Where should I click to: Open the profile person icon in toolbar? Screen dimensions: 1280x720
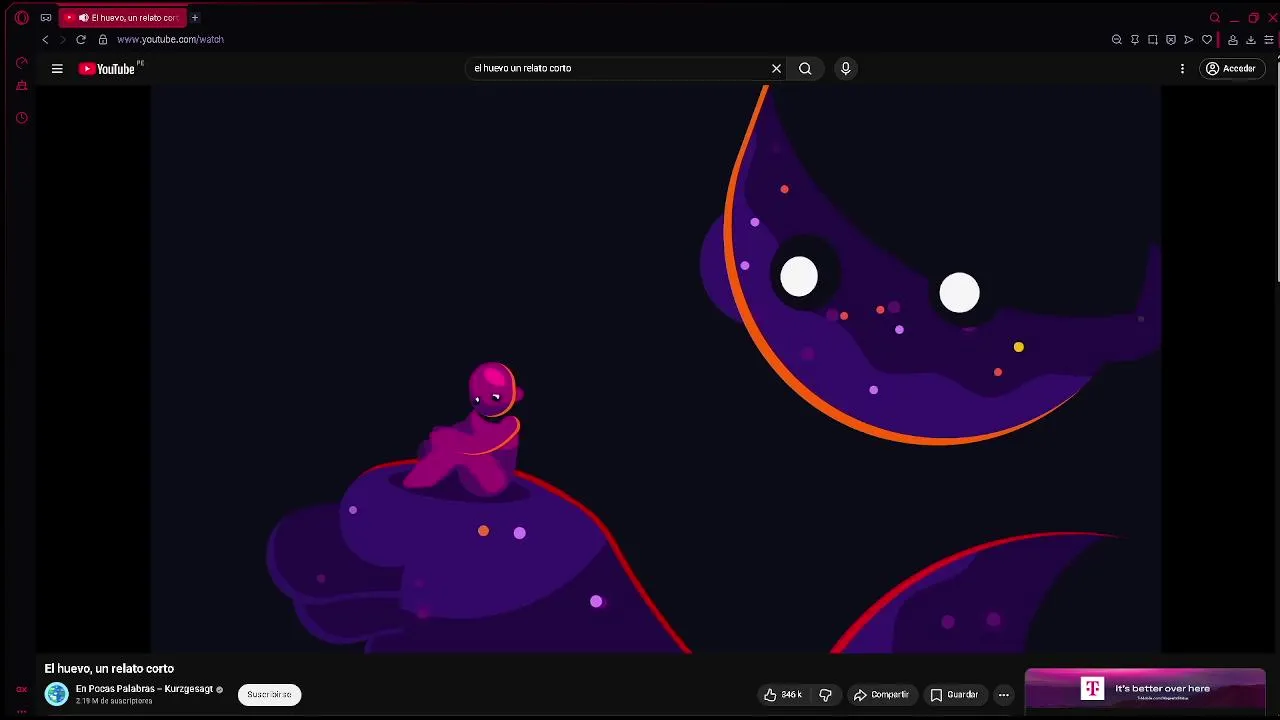1233,40
